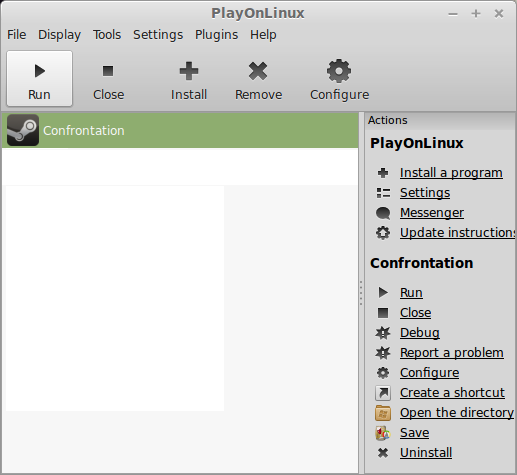
Task: Open the Help menu
Action: (x=263, y=35)
